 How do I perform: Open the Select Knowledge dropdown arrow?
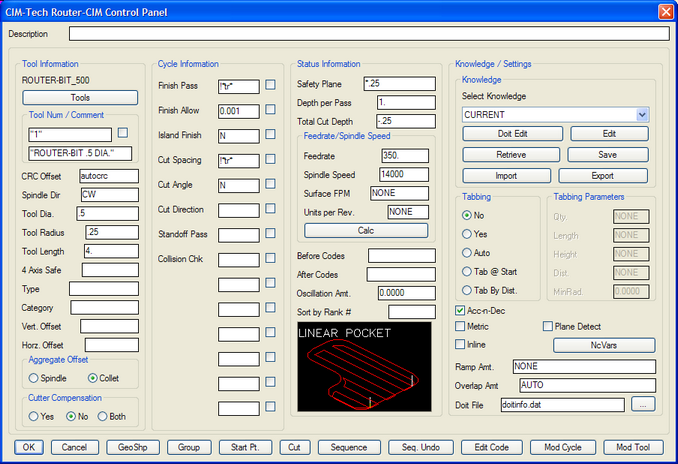point(642,115)
